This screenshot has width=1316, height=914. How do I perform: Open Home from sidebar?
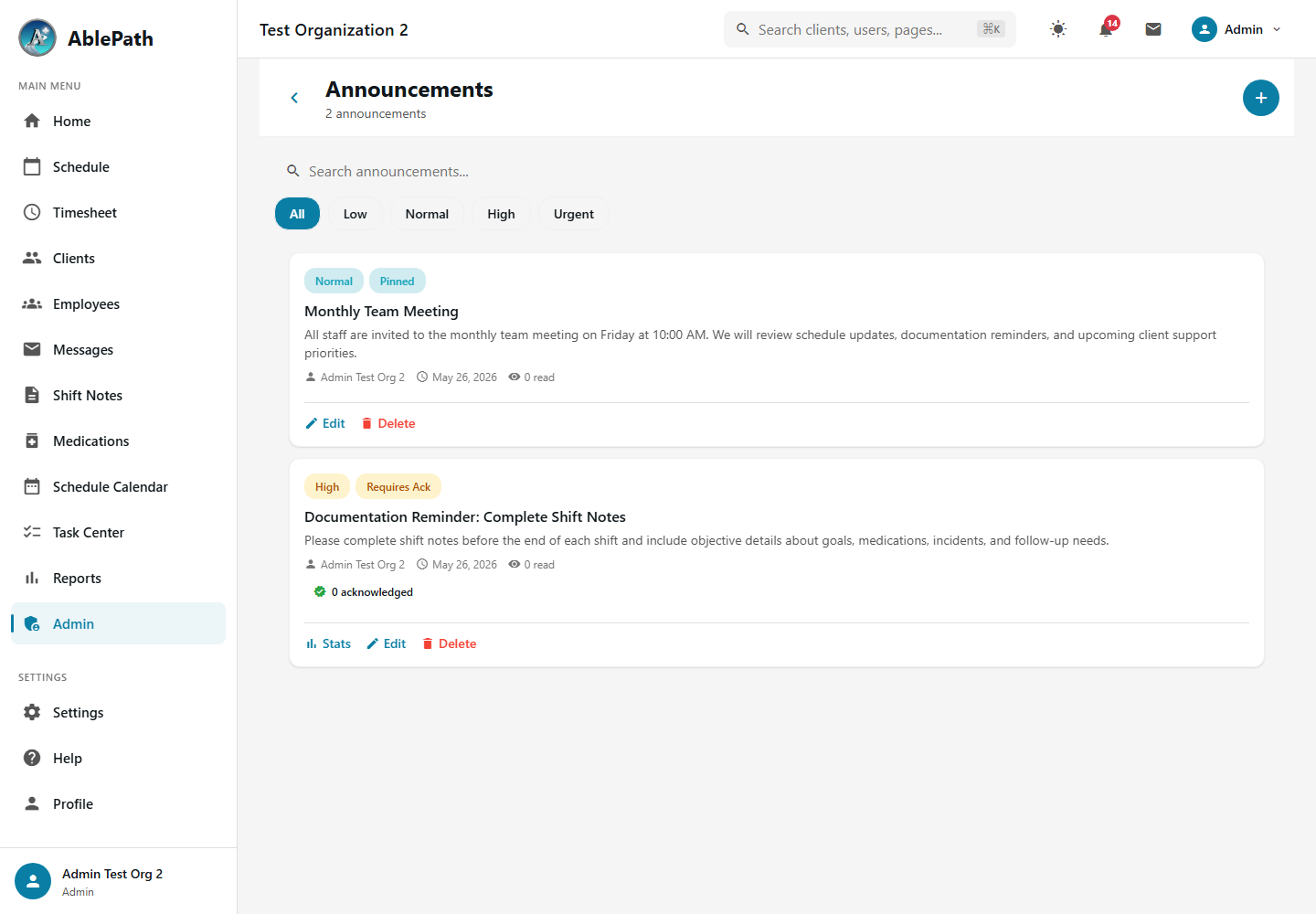click(x=118, y=122)
